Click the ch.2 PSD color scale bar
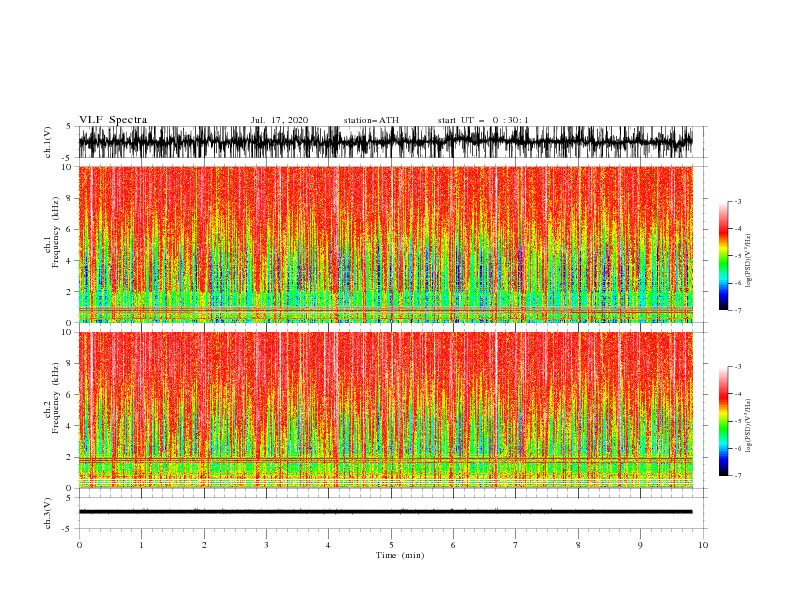Image resolution: width=792 pixels, height=612 pixels. pyautogui.click(x=723, y=421)
